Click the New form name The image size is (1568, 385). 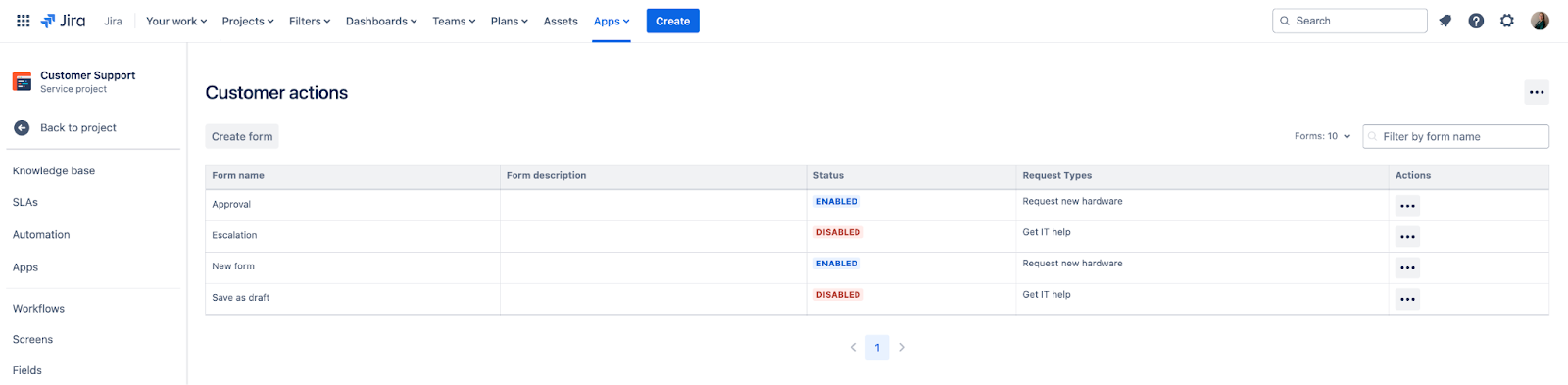(233, 266)
